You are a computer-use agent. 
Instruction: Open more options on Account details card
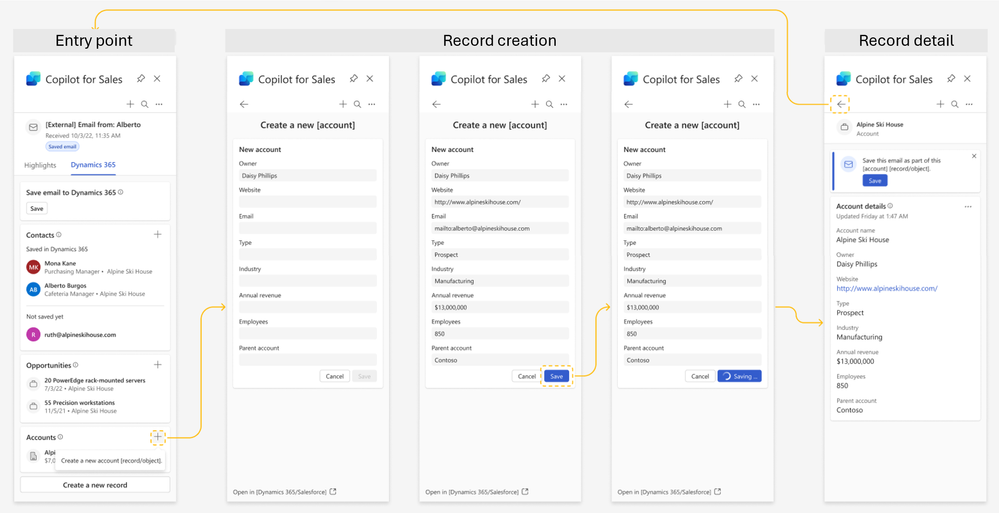point(968,206)
